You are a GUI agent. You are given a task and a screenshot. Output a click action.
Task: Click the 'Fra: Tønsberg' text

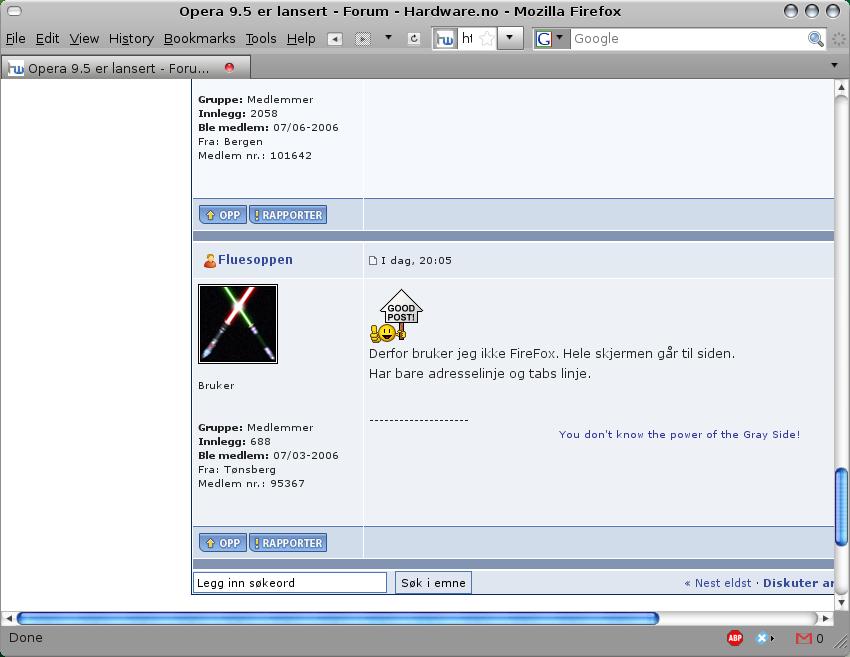(x=237, y=469)
